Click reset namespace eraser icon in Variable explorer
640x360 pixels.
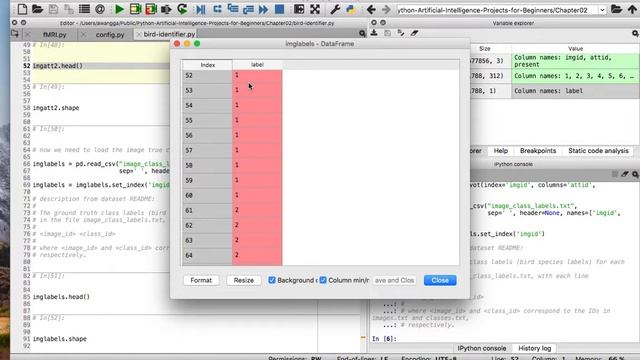[x=414, y=33]
